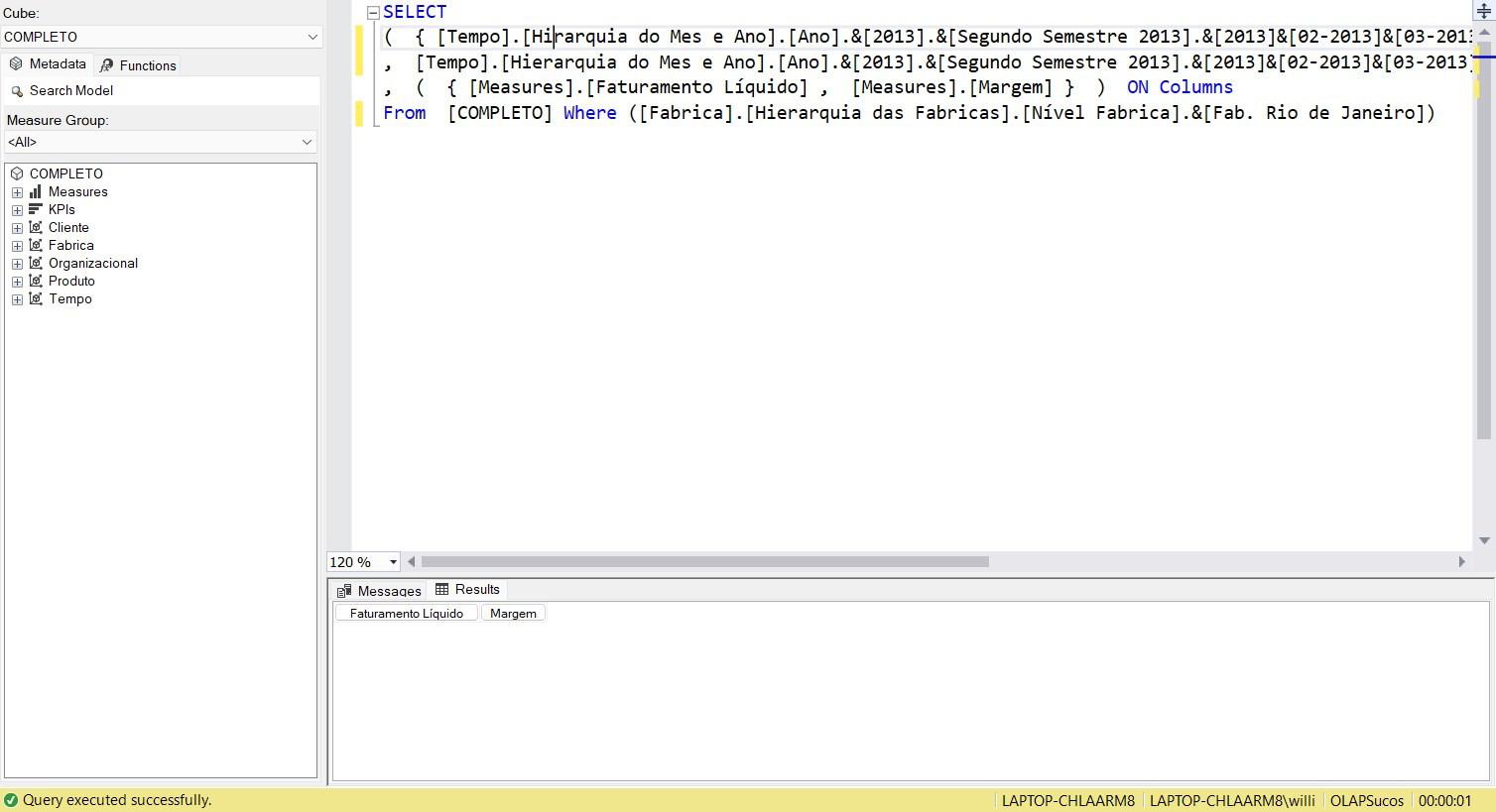This screenshot has height=812, width=1496.
Task: Select the Faturamento Líquido column header
Action: pos(407,614)
